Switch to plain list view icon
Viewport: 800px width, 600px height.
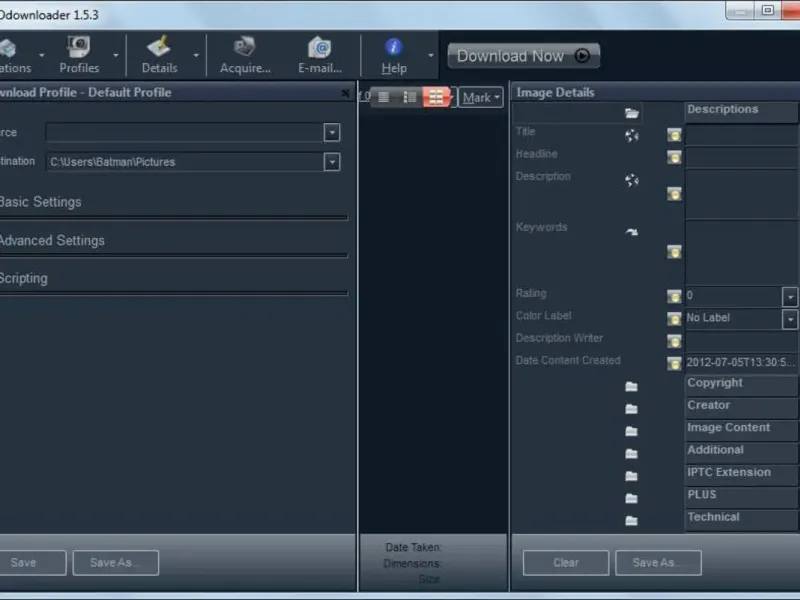tap(384, 97)
